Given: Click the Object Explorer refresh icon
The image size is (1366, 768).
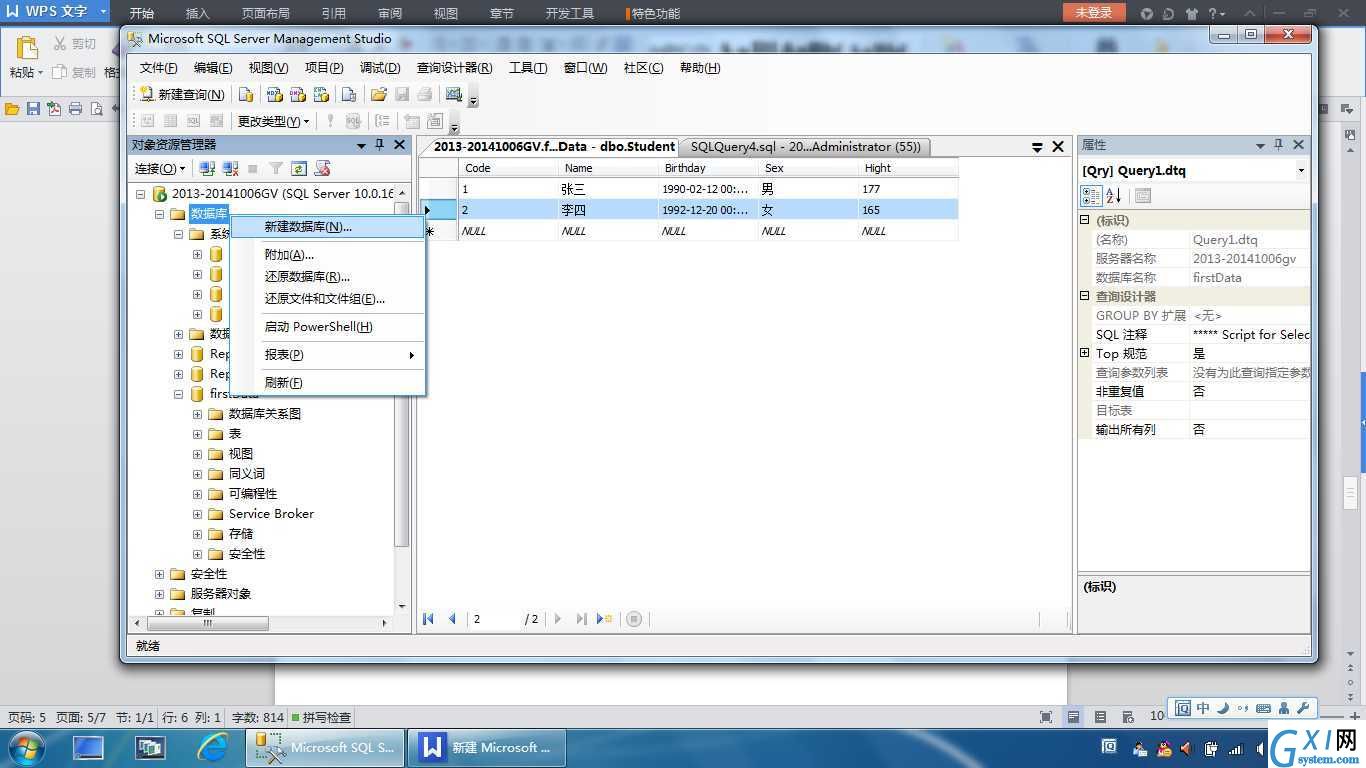Looking at the screenshot, I should coord(299,169).
